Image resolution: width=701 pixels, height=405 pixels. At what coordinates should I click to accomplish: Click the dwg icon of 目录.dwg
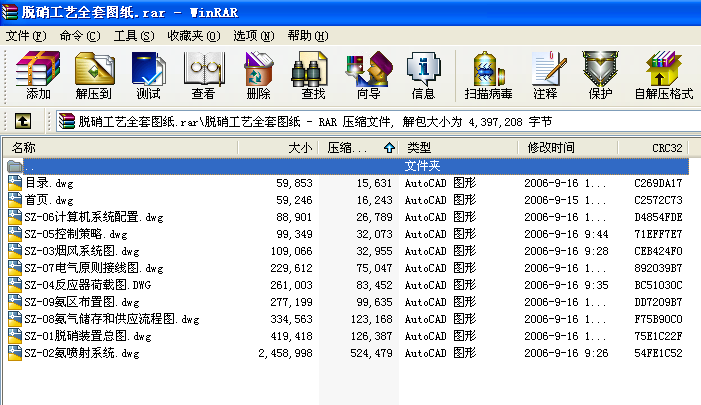15,182
